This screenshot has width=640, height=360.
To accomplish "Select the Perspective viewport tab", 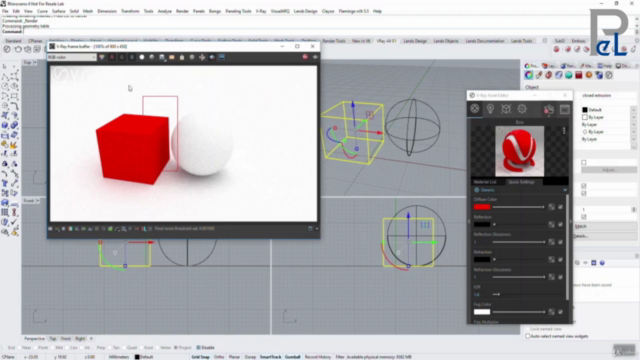I will (x=34, y=339).
